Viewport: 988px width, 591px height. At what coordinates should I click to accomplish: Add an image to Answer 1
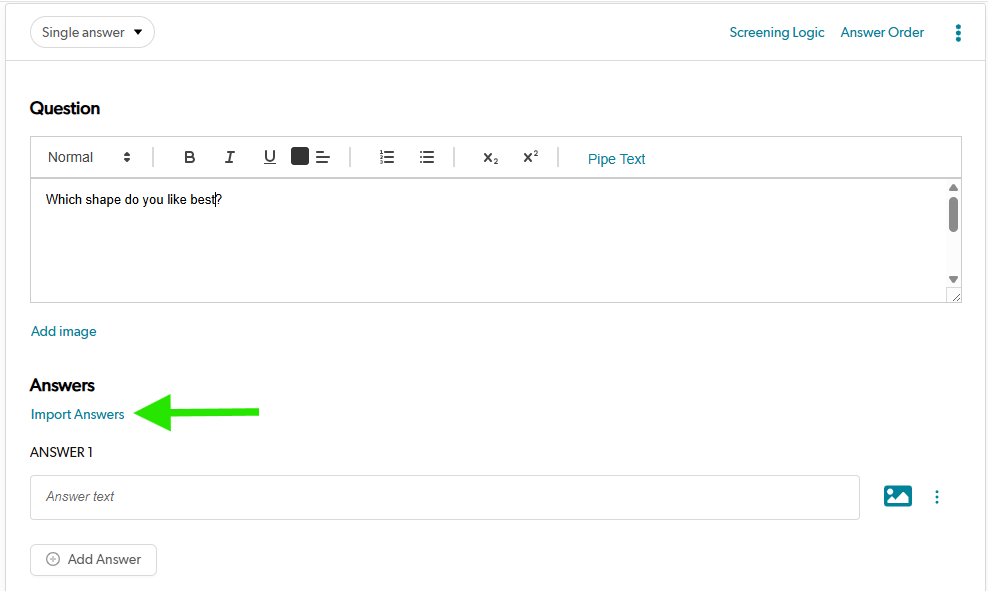click(x=897, y=496)
